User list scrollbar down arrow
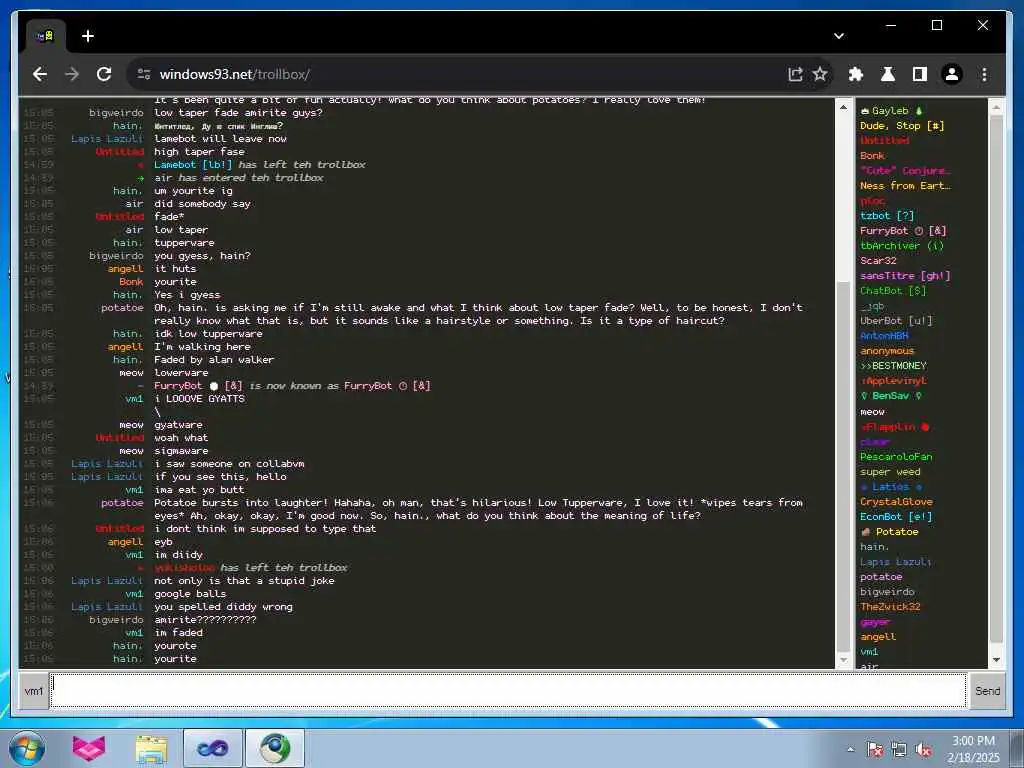The image size is (1024, 768). point(996,660)
